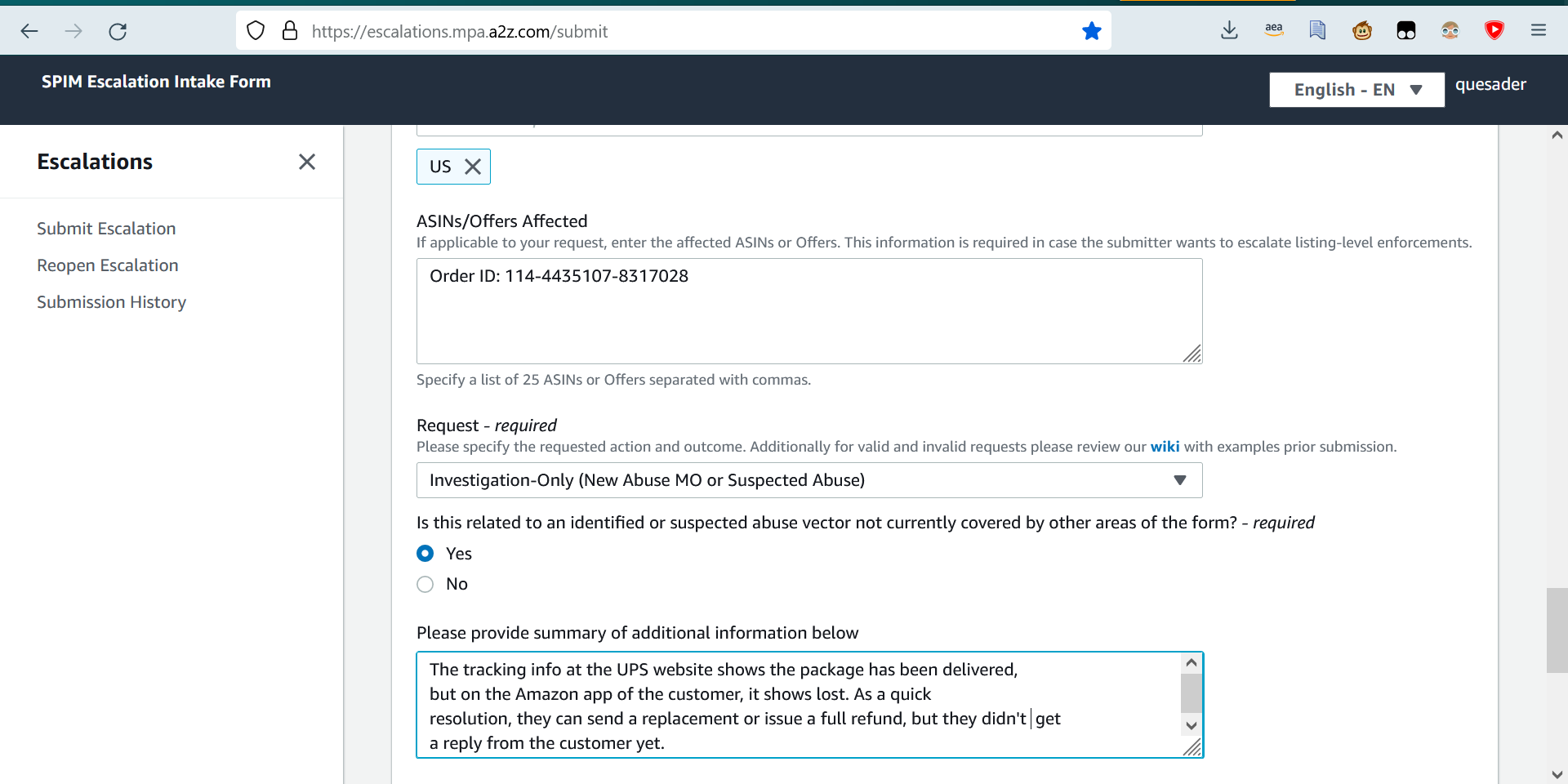Click the browser forward arrow
The image size is (1568, 784).
tap(73, 31)
